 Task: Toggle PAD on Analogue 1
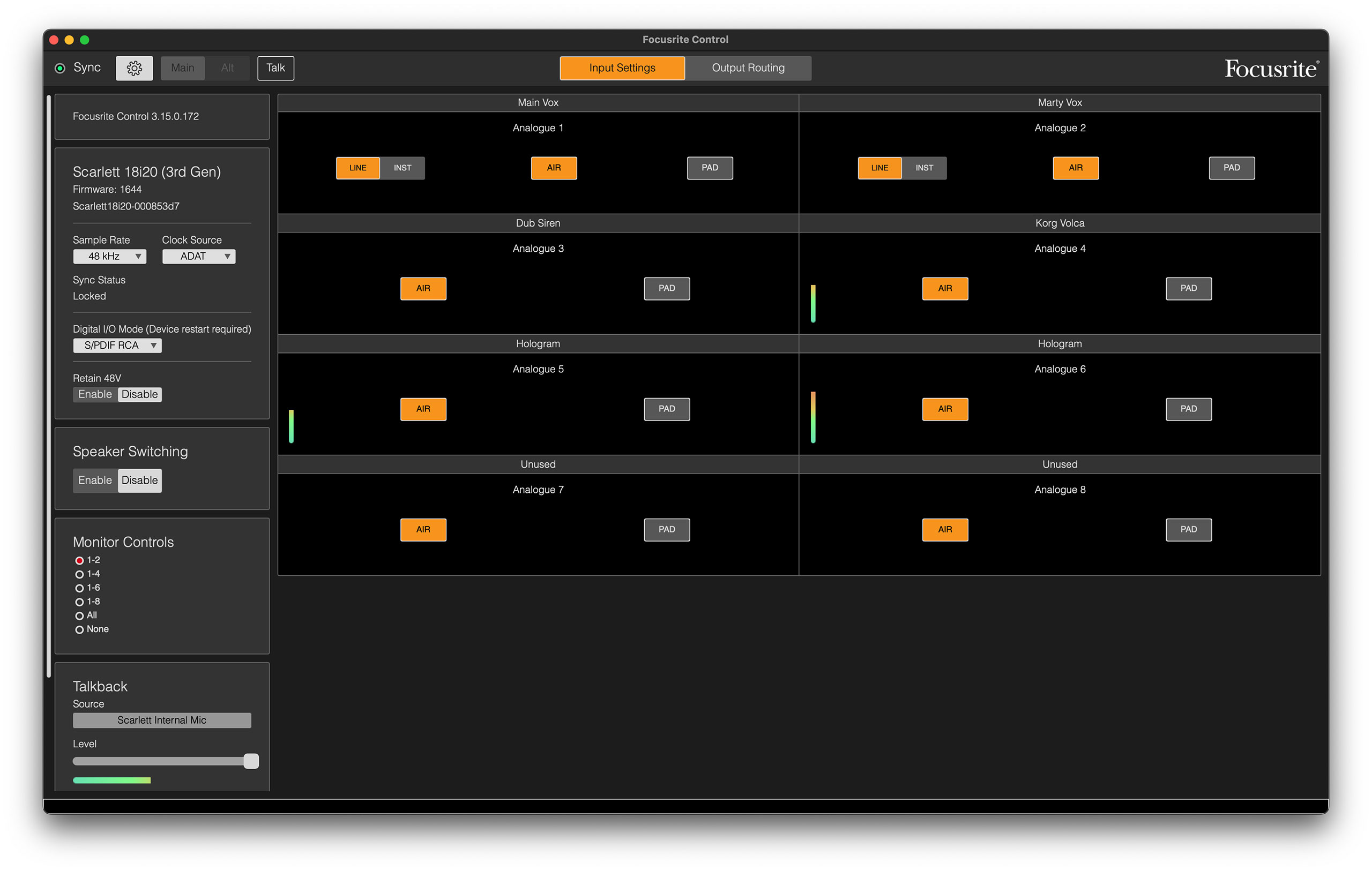tap(710, 168)
